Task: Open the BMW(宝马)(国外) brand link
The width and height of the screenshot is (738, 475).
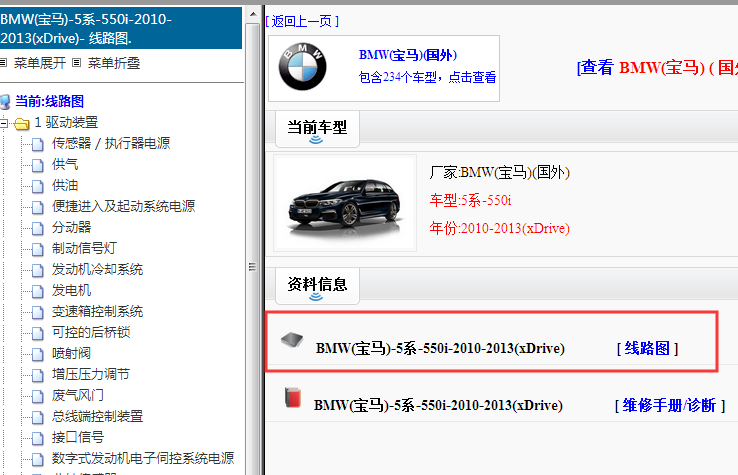Action: (408, 55)
